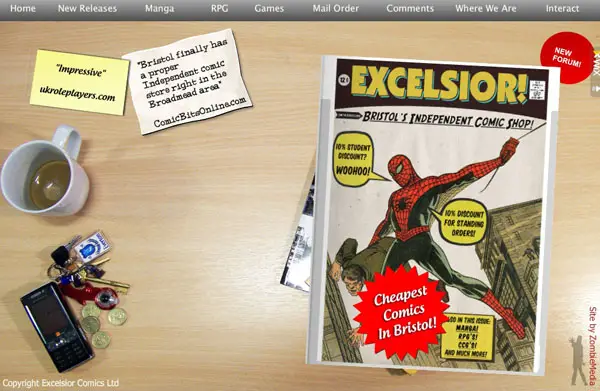Select Interact in the navigation bar
The width and height of the screenshot is (600, 391).
coord(562,8)
